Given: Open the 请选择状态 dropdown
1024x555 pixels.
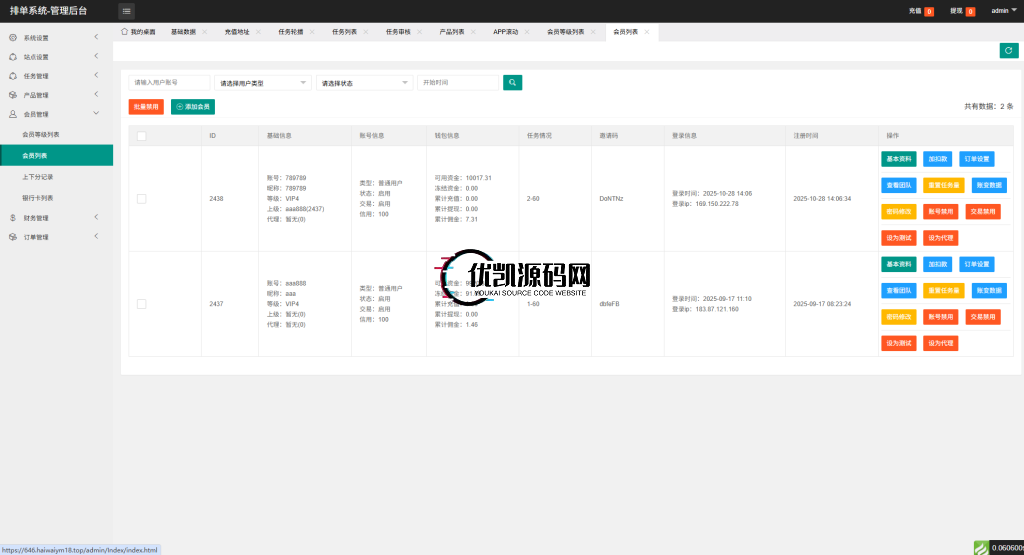Looking at the screenshot, I should tap(364, 83).
